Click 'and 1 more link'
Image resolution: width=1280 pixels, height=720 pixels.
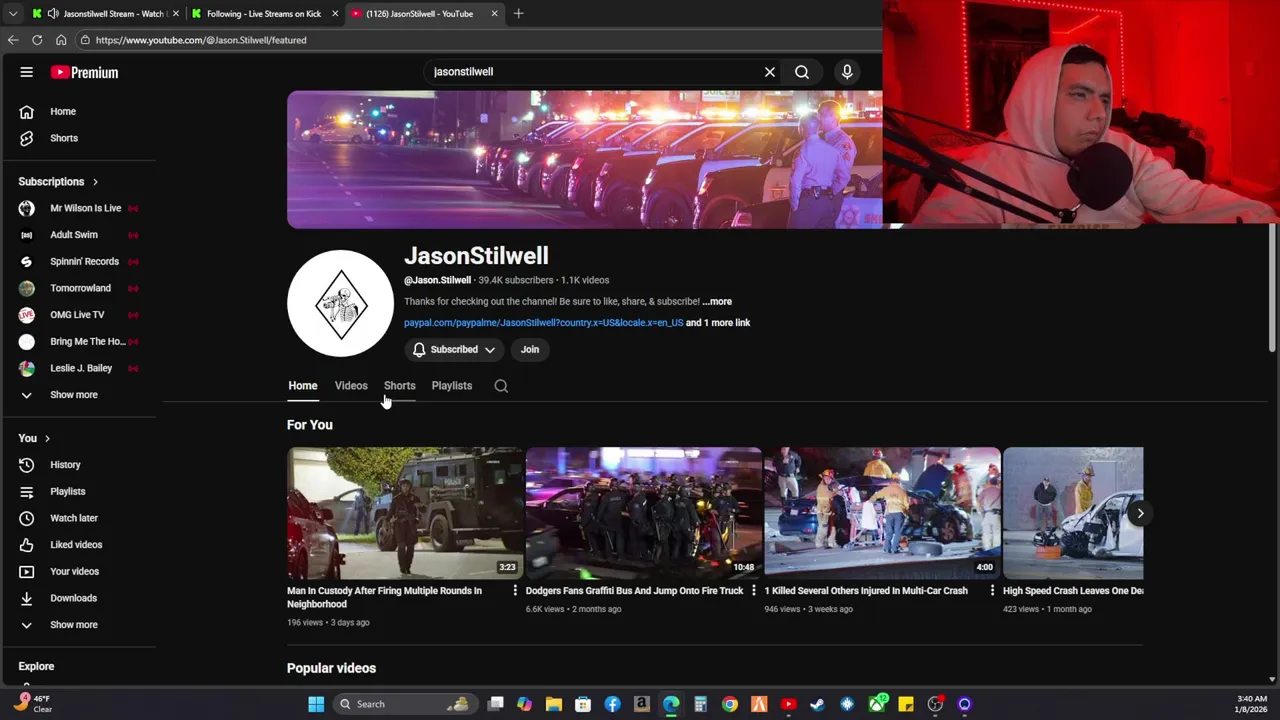coord(718,323)
